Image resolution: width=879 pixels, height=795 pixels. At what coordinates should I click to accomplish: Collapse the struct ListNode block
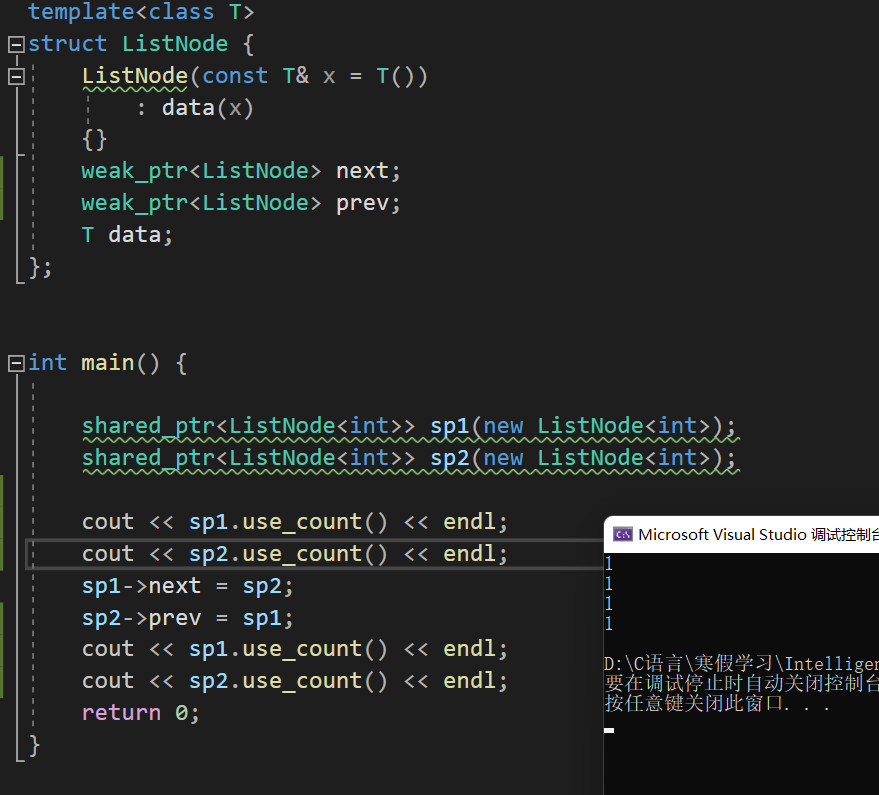pos(14,43)
